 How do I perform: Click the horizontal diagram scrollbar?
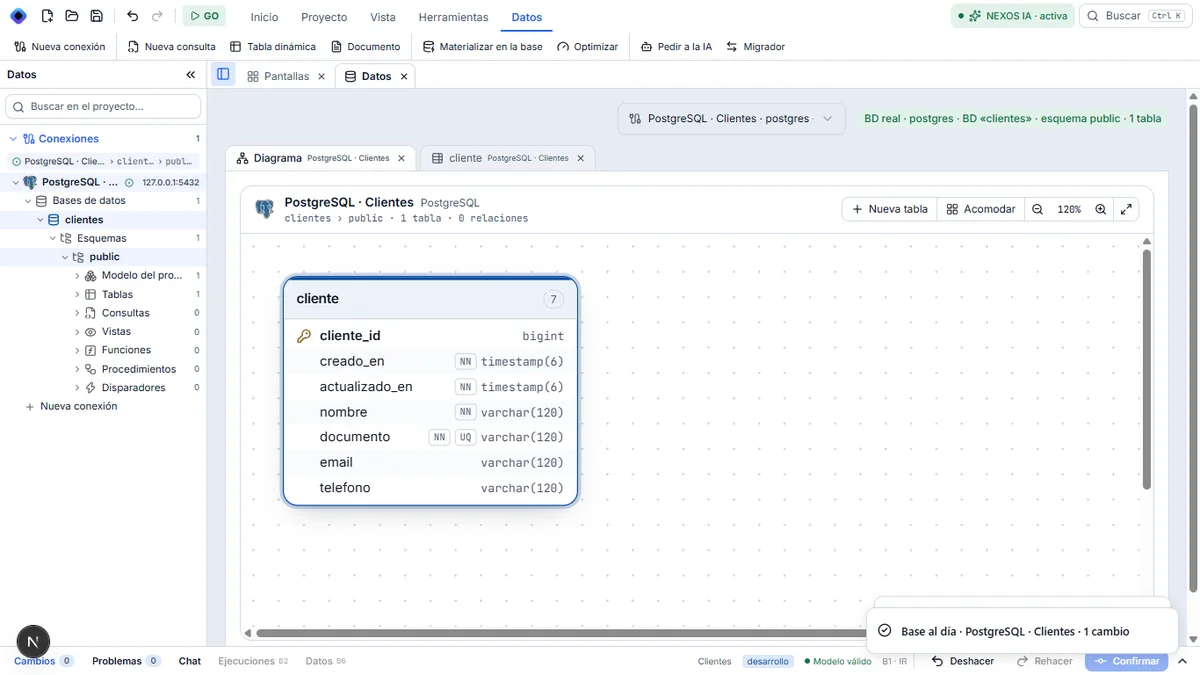(x=560, y=633)
